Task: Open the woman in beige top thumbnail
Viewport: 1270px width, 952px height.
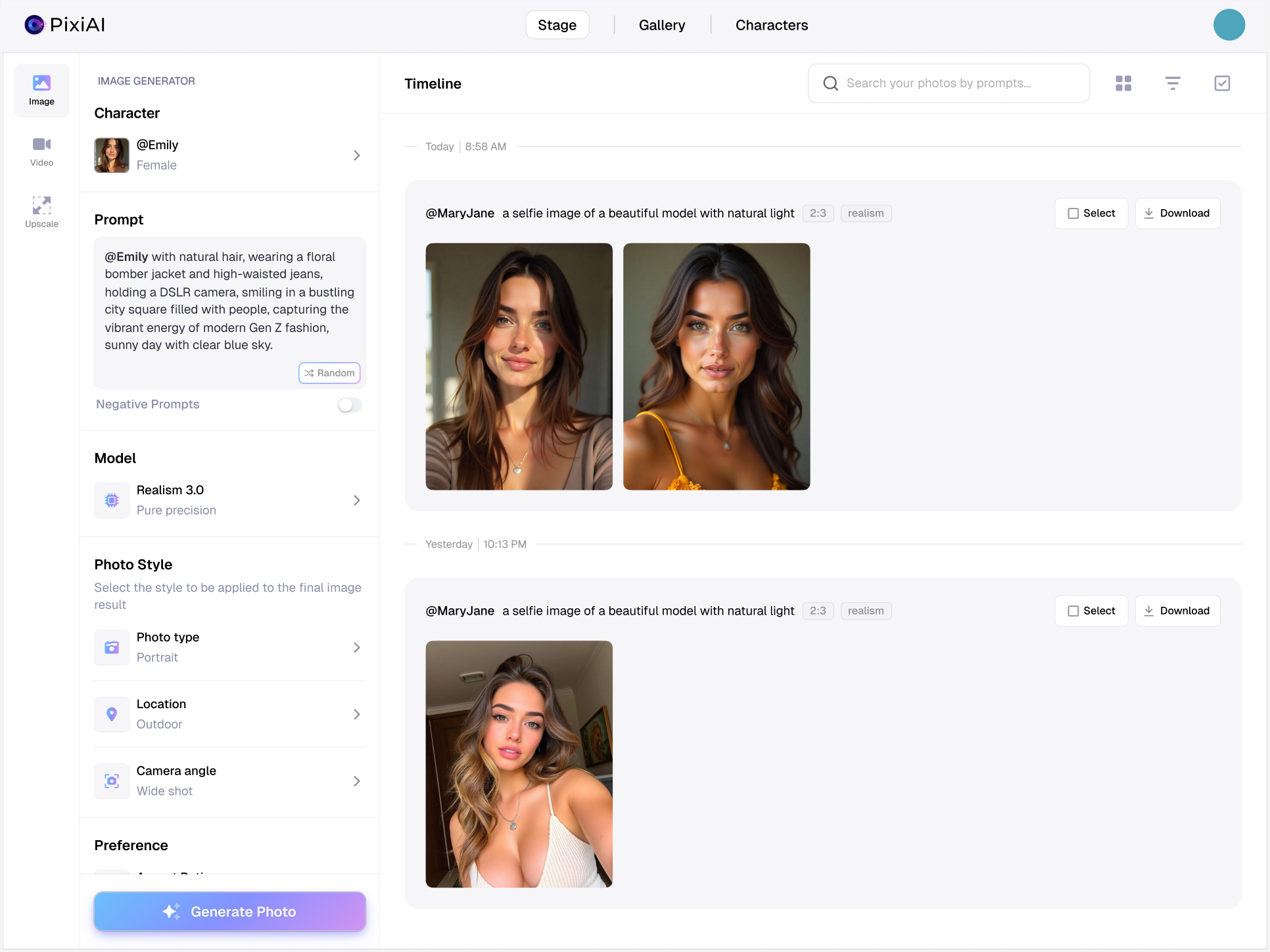Action: pyautogui.click(x=519, y=367)
